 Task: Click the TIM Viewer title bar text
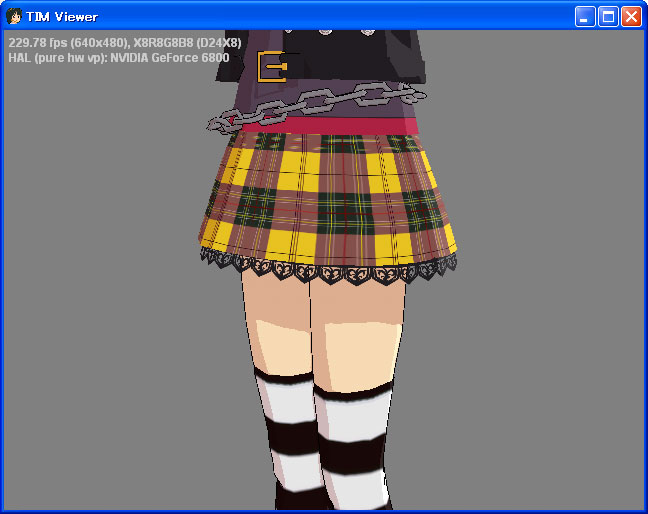click(62, 17)
